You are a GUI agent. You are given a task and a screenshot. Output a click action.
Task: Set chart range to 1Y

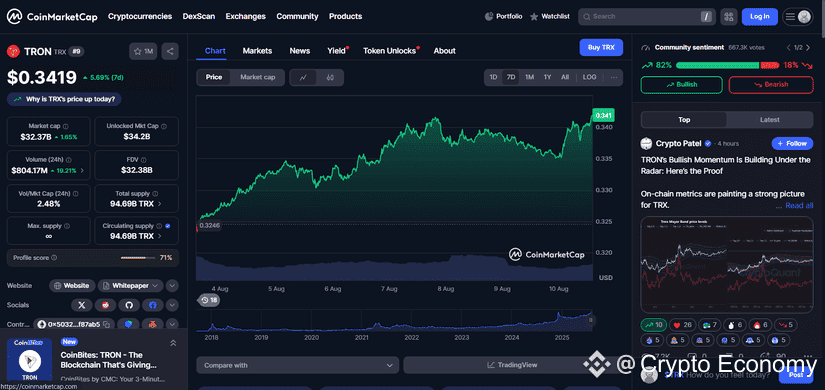(547, 77)
